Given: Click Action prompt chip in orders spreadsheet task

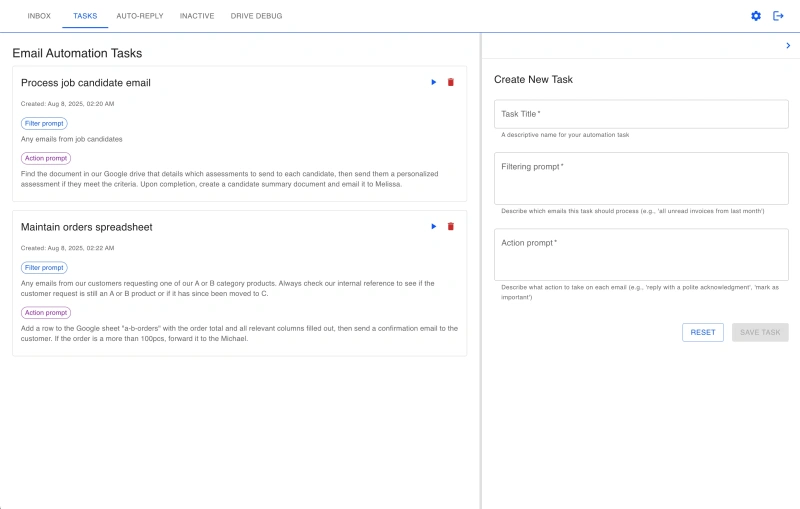Looking at the screenshot, I should tap(46, 312).
